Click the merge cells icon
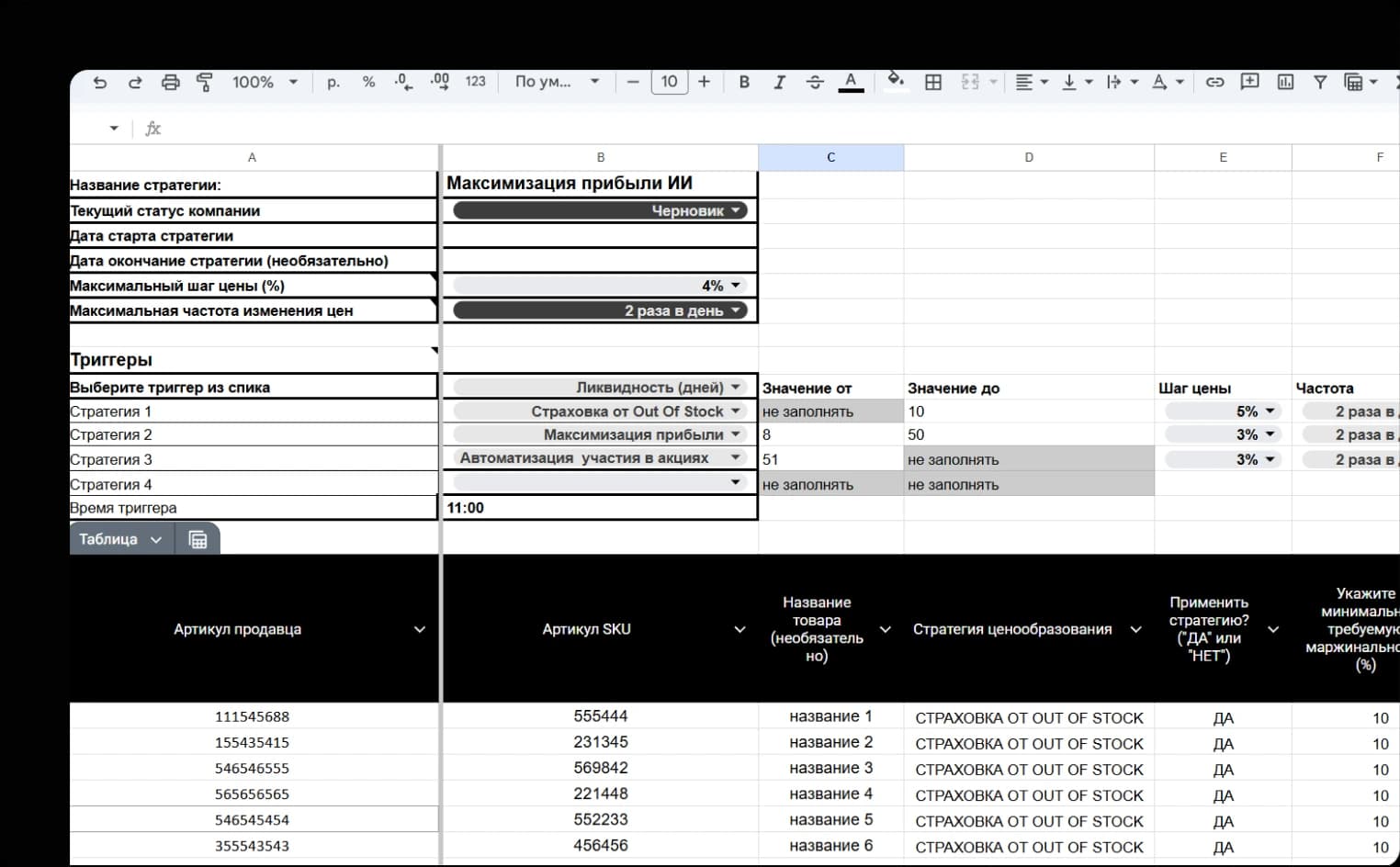This screenshot has height=867, width=1400. coord(970,82)
